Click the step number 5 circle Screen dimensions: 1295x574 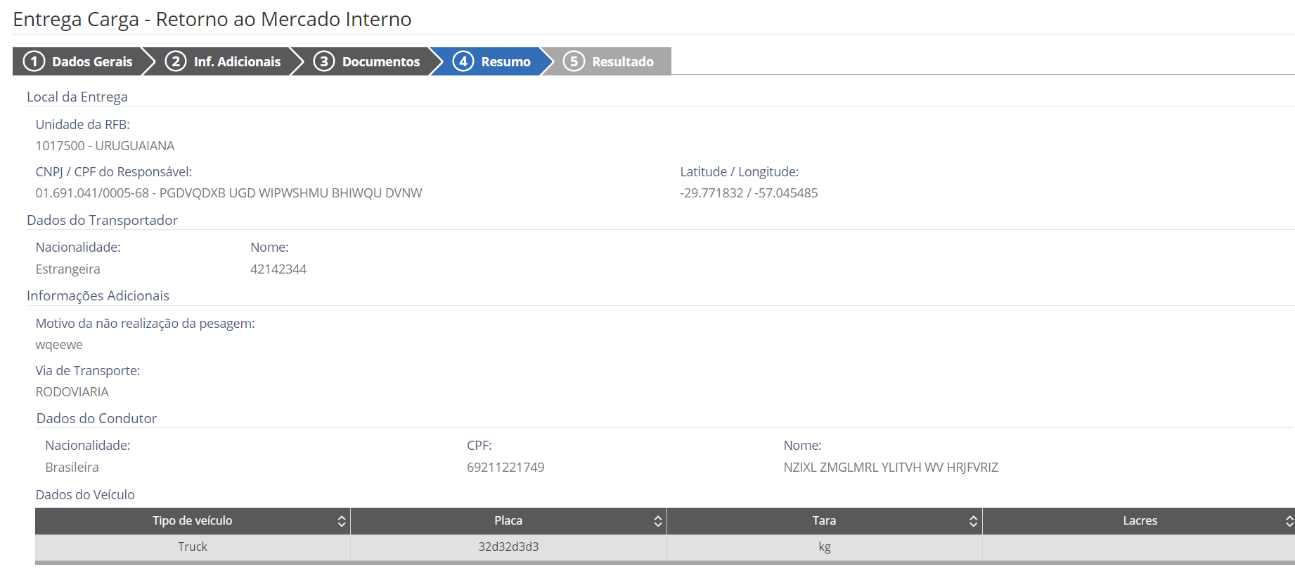click(x=573, y=61)
